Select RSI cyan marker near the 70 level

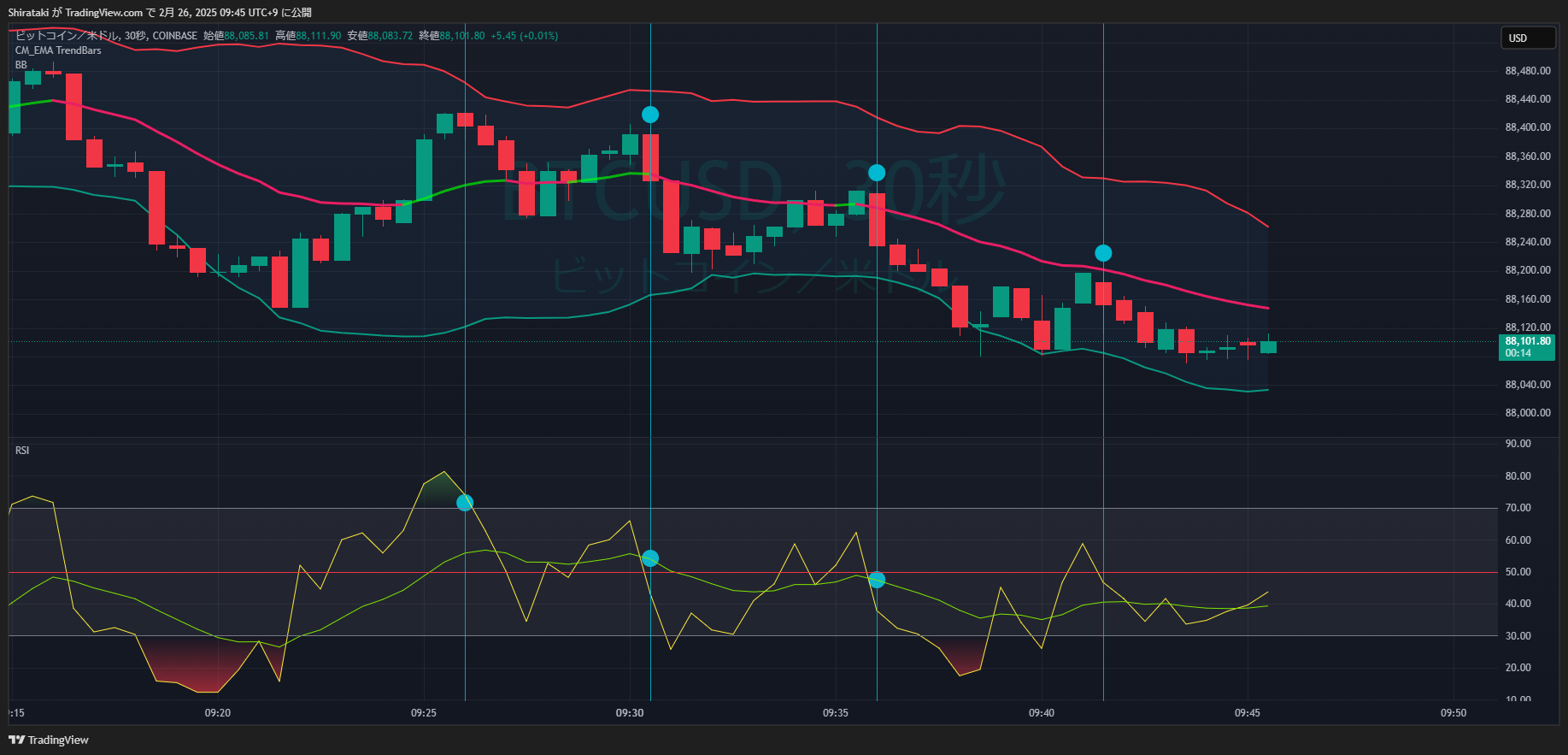pyautogui.click(x=465, y=503)
